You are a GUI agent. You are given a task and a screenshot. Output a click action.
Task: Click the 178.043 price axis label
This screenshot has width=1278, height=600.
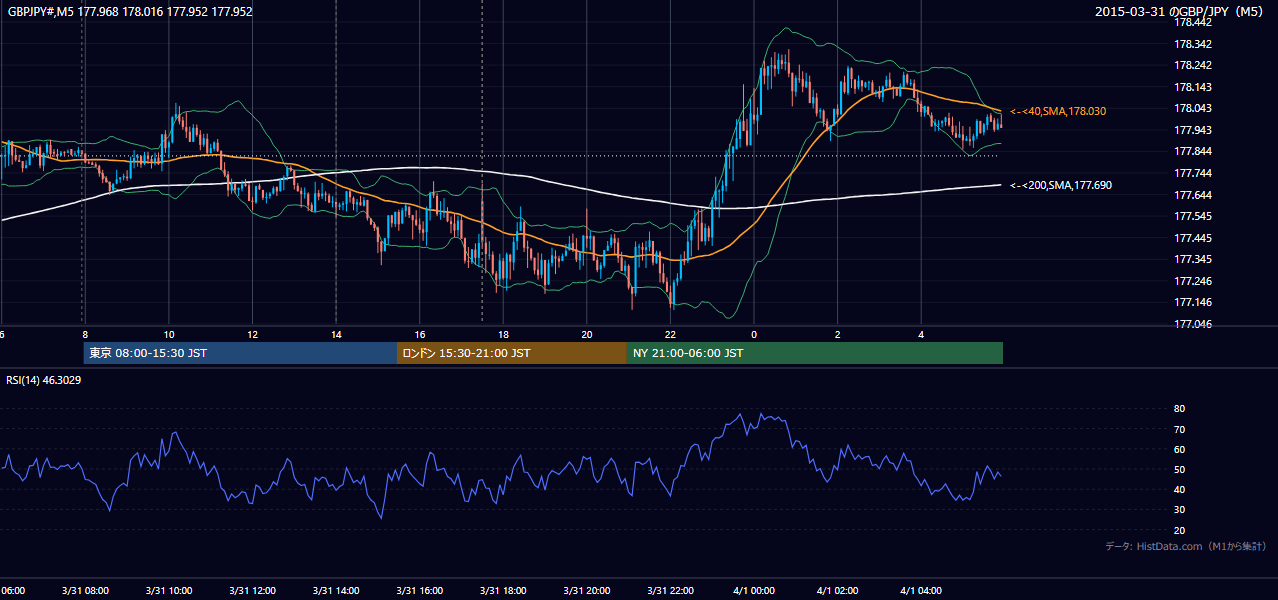(x=1191, y=108)
